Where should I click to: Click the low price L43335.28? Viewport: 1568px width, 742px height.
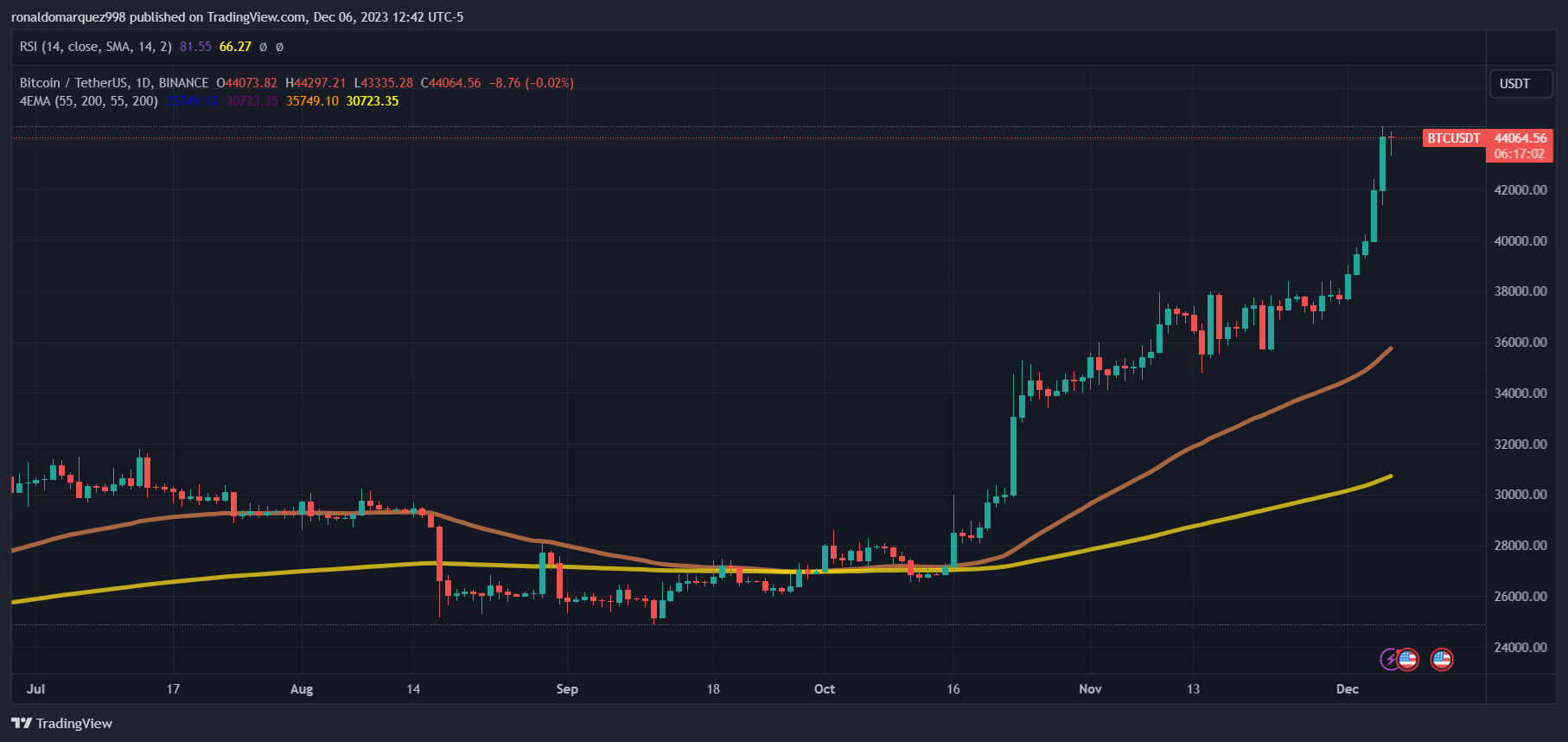384,83
